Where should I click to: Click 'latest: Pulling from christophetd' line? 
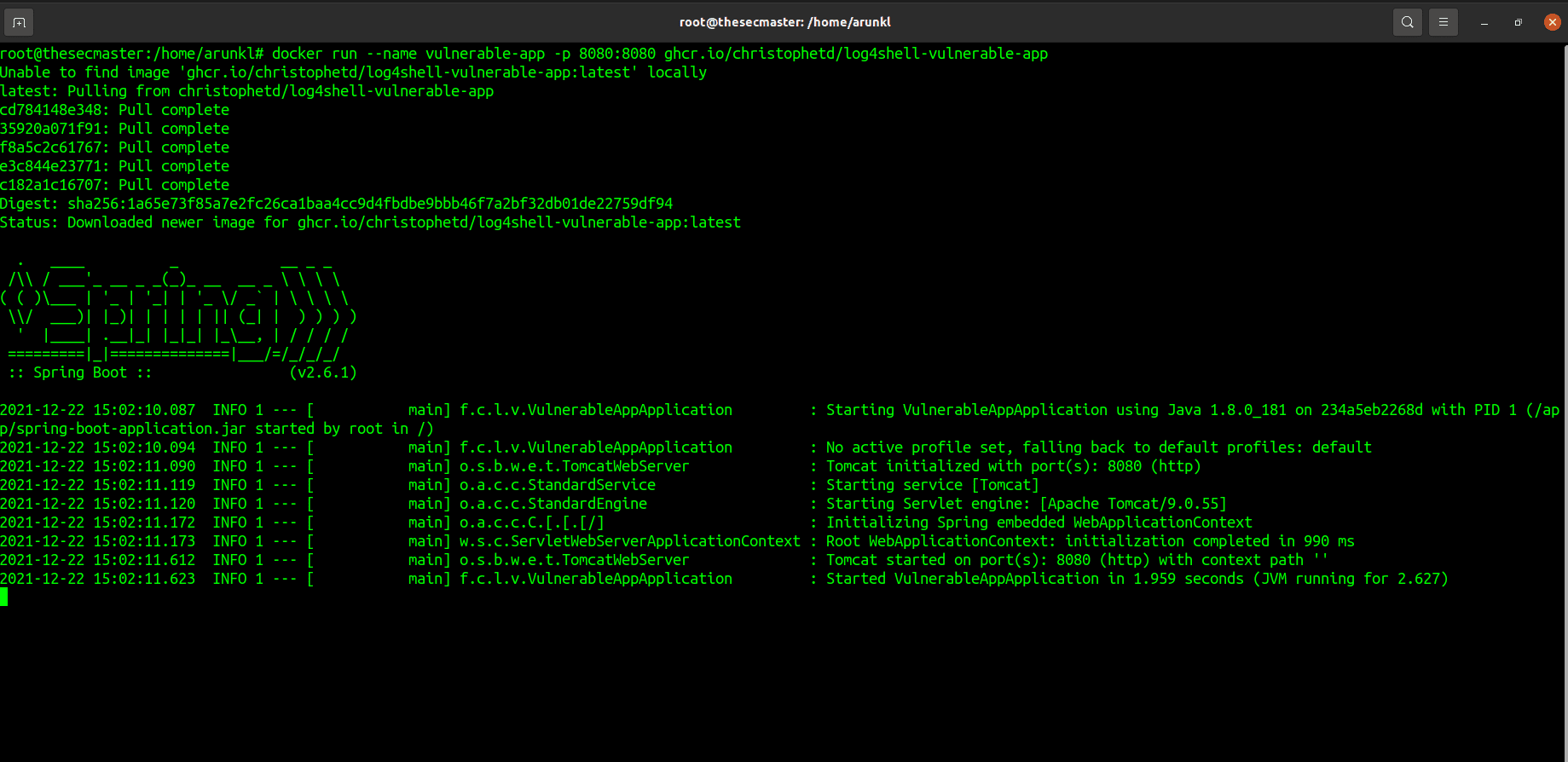[x=246, y=91]
